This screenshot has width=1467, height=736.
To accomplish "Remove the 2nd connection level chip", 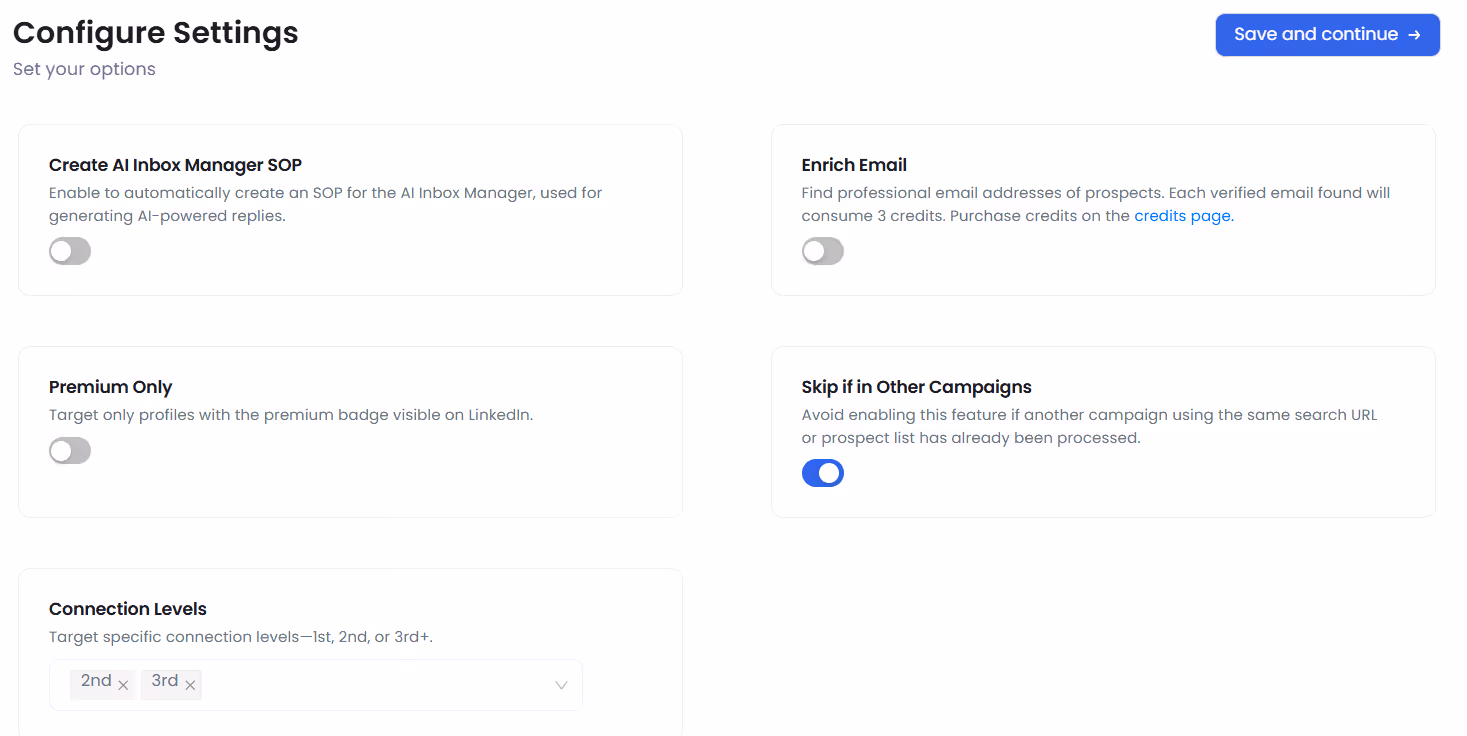I will (x=123, y=685).
